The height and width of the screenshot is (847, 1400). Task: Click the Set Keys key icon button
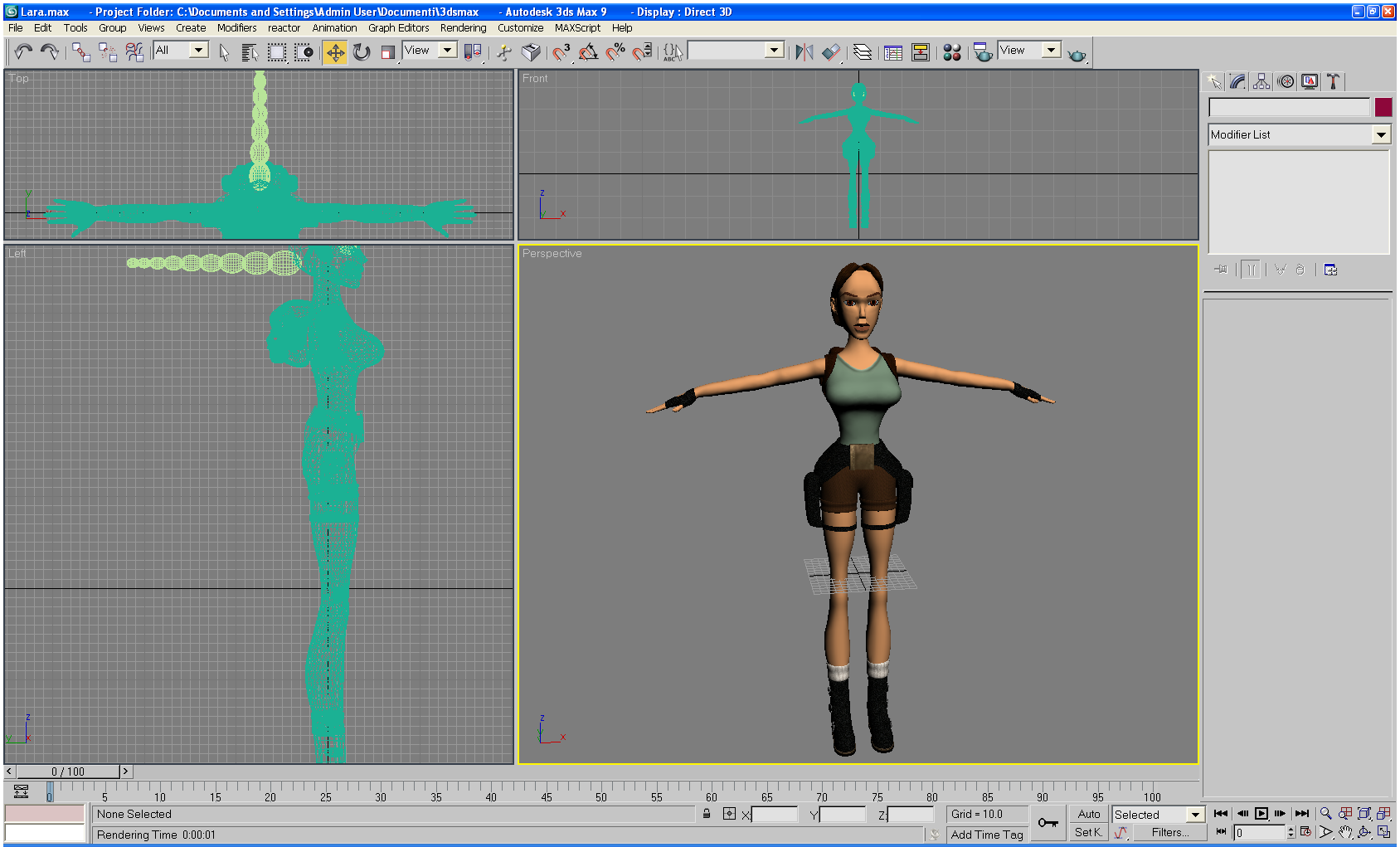pos(1048,823)
